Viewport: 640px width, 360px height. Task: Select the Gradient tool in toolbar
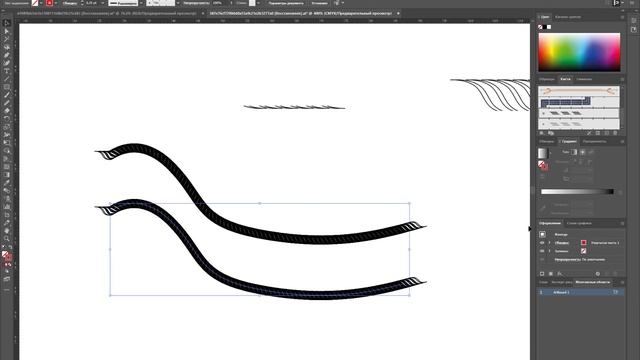pos(7,175)
